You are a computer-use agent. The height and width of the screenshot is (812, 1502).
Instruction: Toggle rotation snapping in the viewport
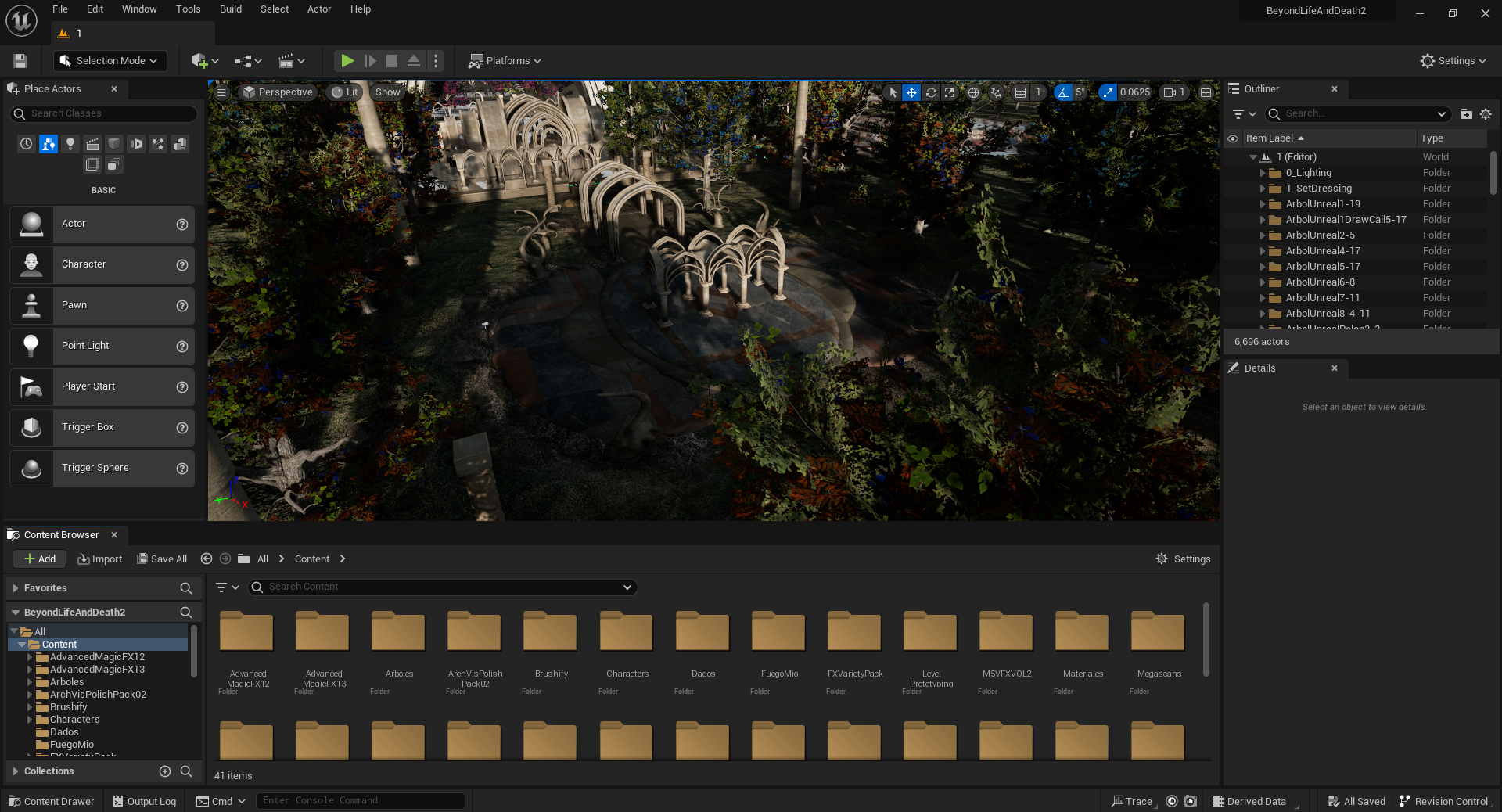point(1062,92)
